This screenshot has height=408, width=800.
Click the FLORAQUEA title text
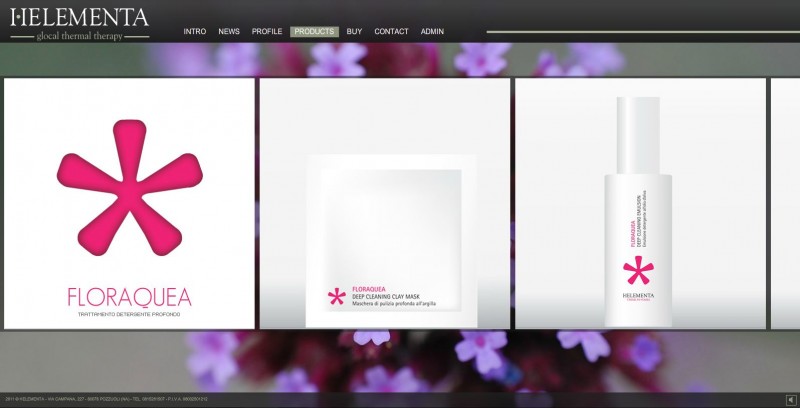(130, 297)
